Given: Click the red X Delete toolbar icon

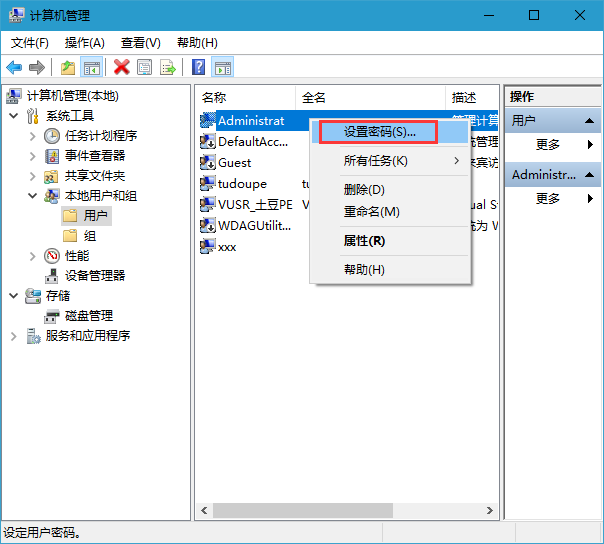Looking at the screenshot, I should [x=121, y=67].
